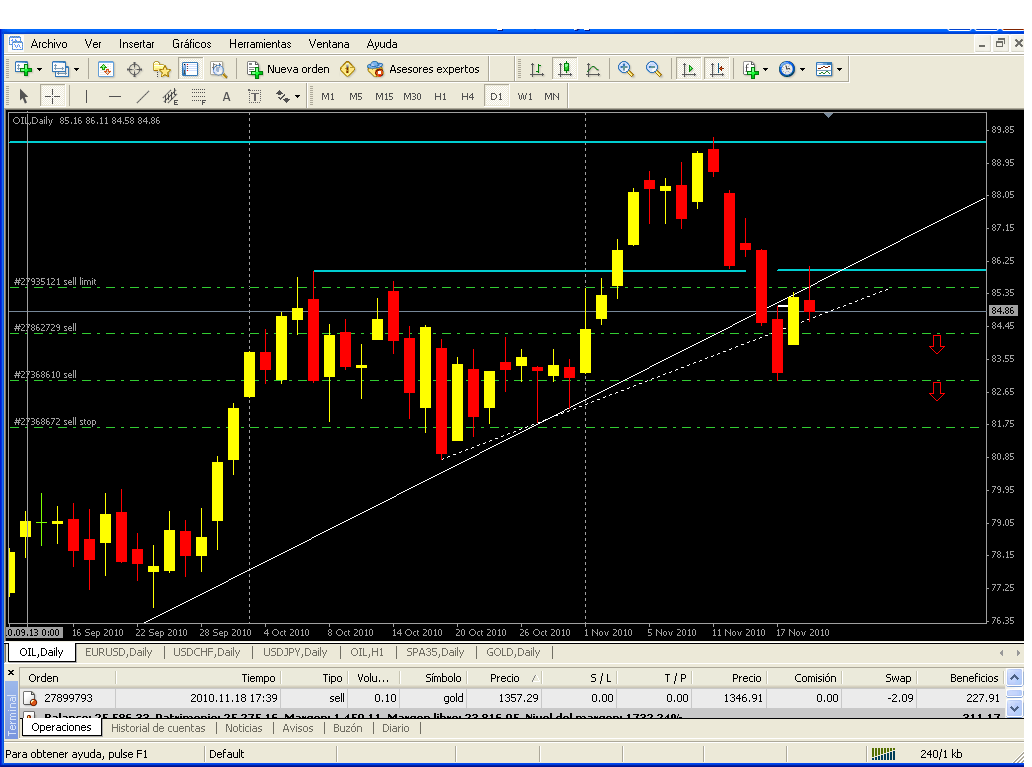
Task: Open the Insertar menu
Action: click(x=136, y=44)
